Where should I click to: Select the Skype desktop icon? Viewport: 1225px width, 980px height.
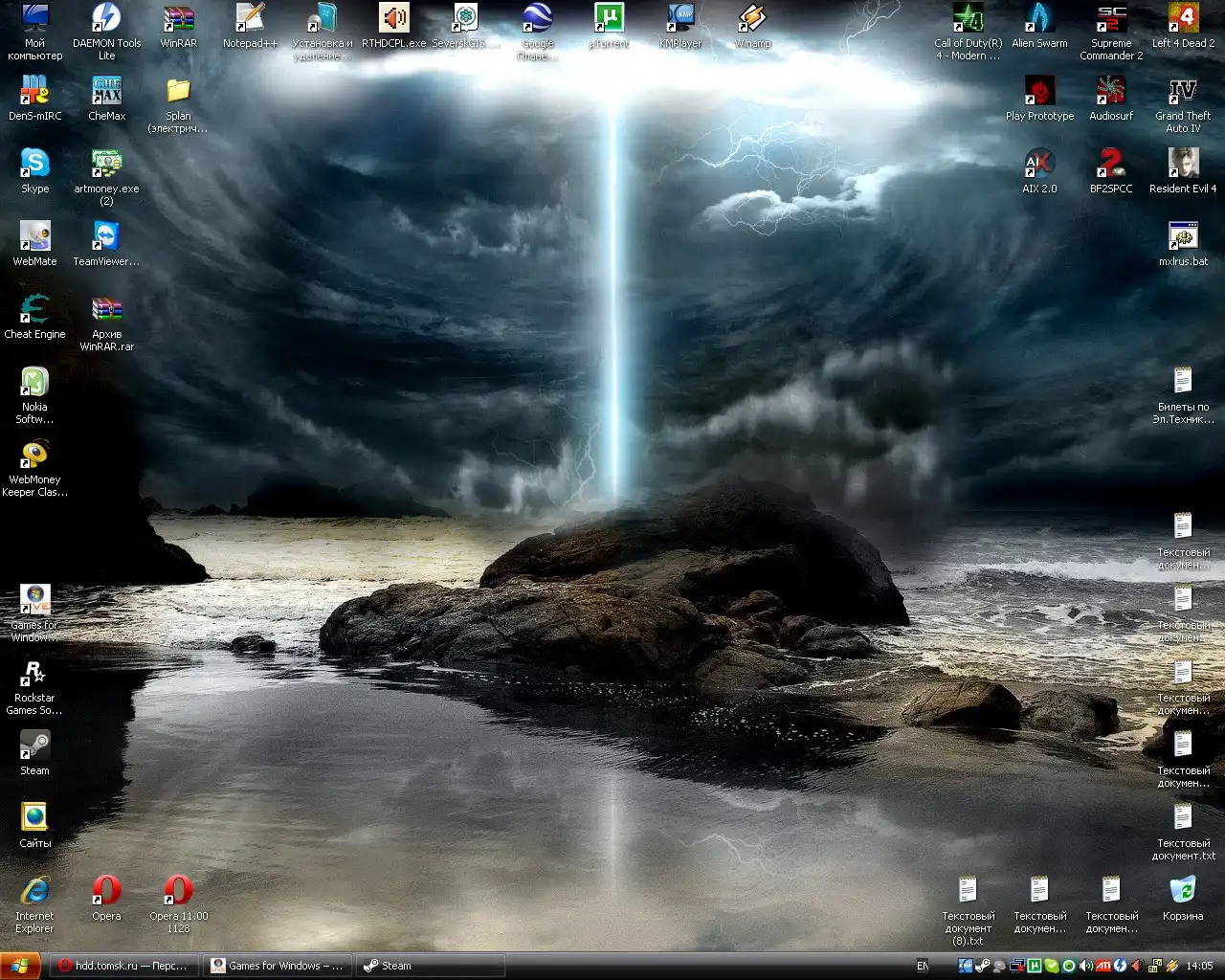(x=34, y=165)
